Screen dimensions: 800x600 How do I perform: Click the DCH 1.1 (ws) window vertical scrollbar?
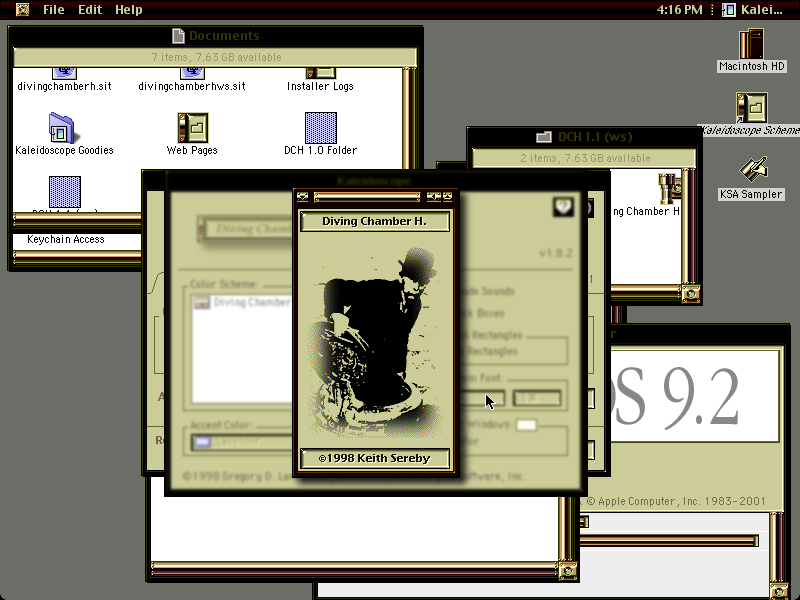[689, 227]
